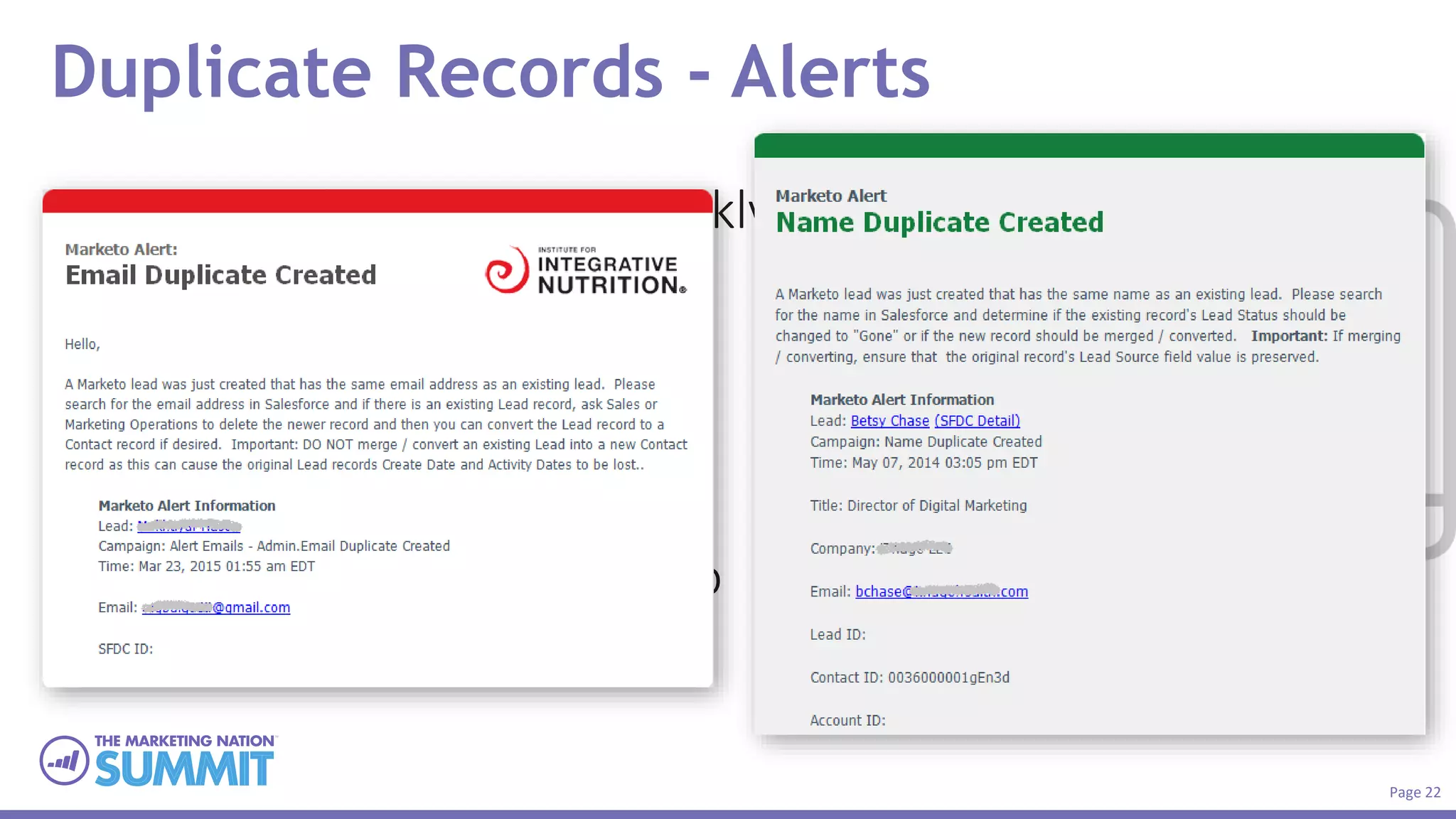Click 'Campaign: Alert Emails - Admin.Email Duplicate Created'
Image resolution: width=1456 pixels, height=819 pixels.
(x=274, y=546)
